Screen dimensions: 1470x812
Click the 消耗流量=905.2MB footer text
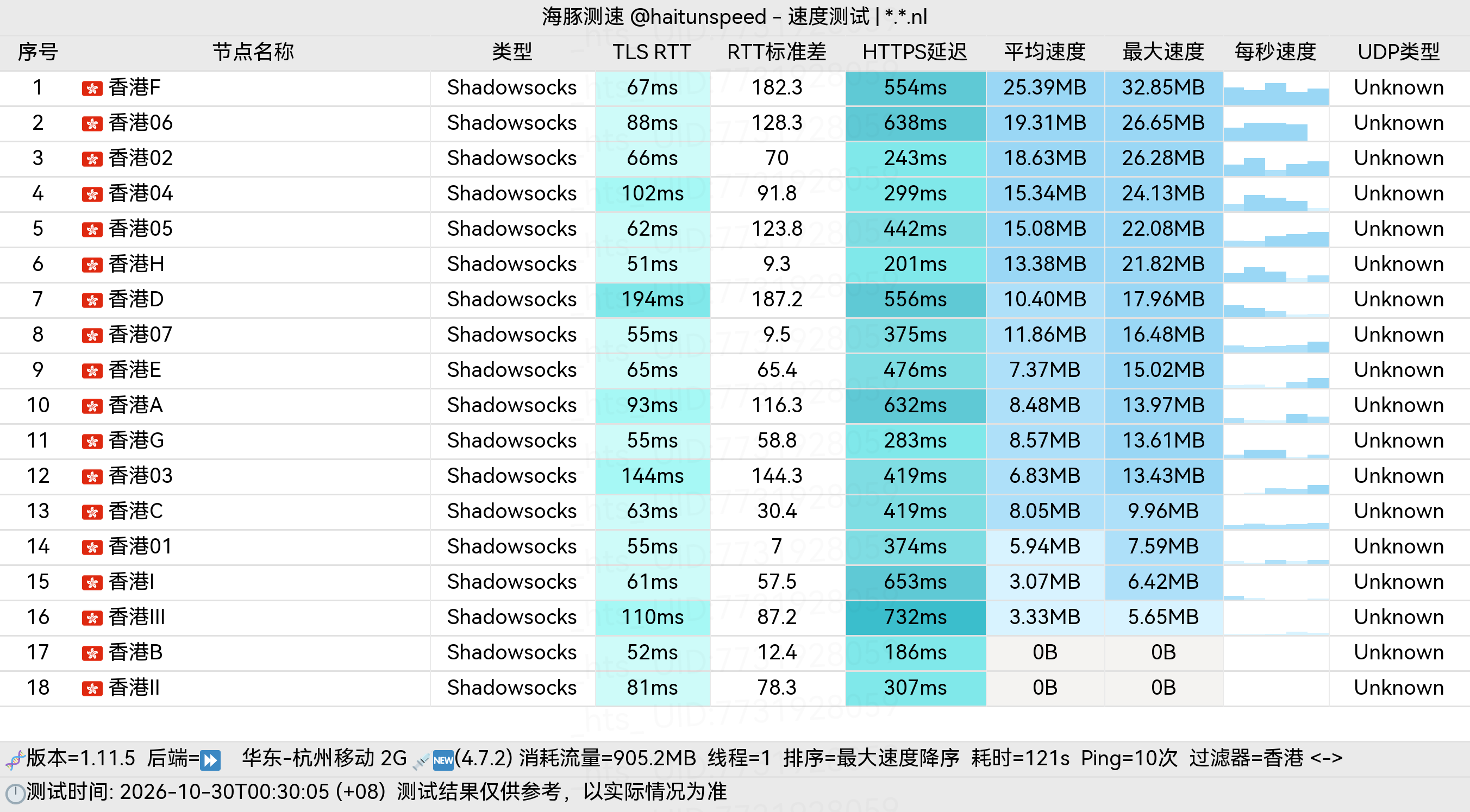click(607, 759)
